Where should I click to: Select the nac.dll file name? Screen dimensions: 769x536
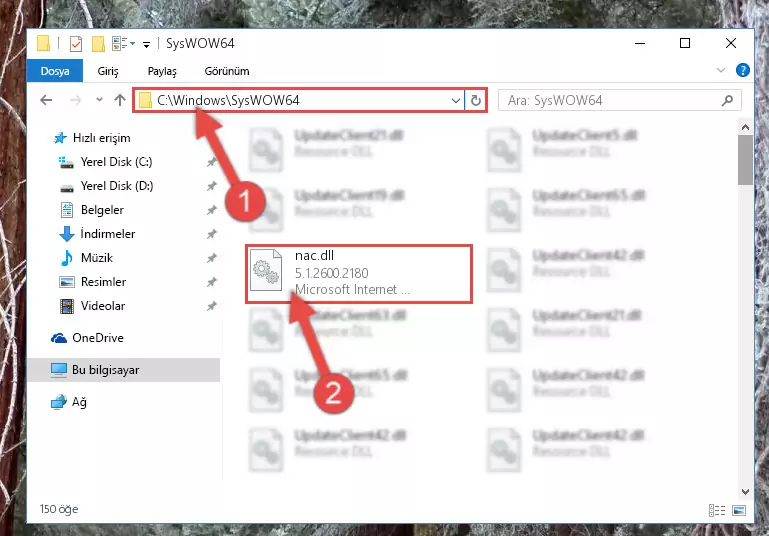tap(314, 255)
